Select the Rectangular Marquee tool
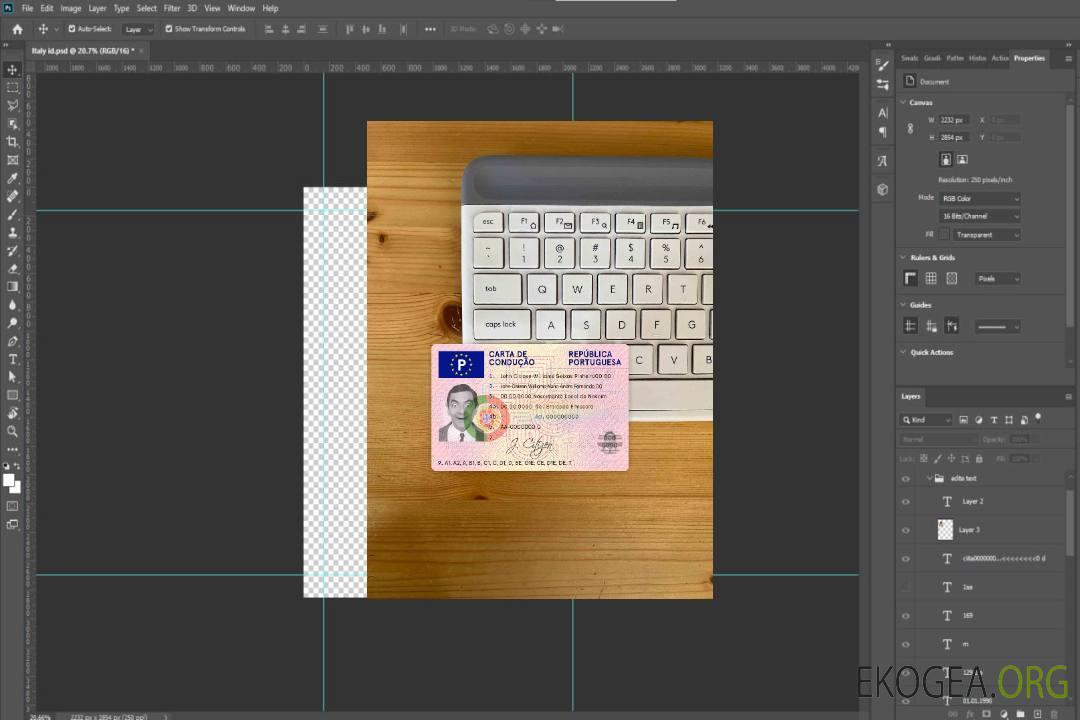 [x=12, y=88]
